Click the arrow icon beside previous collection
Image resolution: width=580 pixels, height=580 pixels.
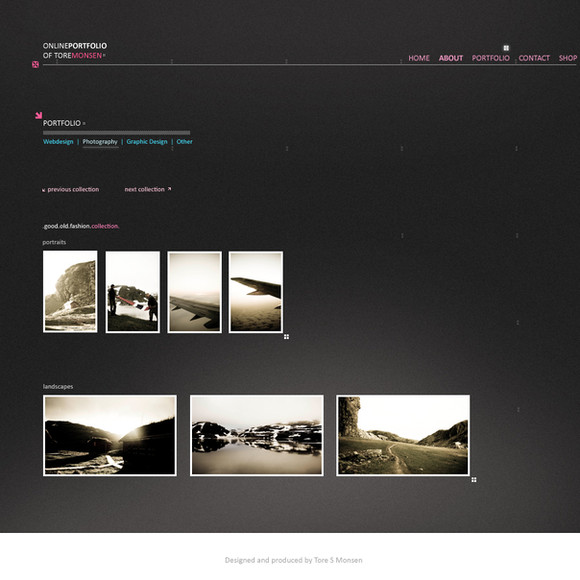click(x=44, y=190)
